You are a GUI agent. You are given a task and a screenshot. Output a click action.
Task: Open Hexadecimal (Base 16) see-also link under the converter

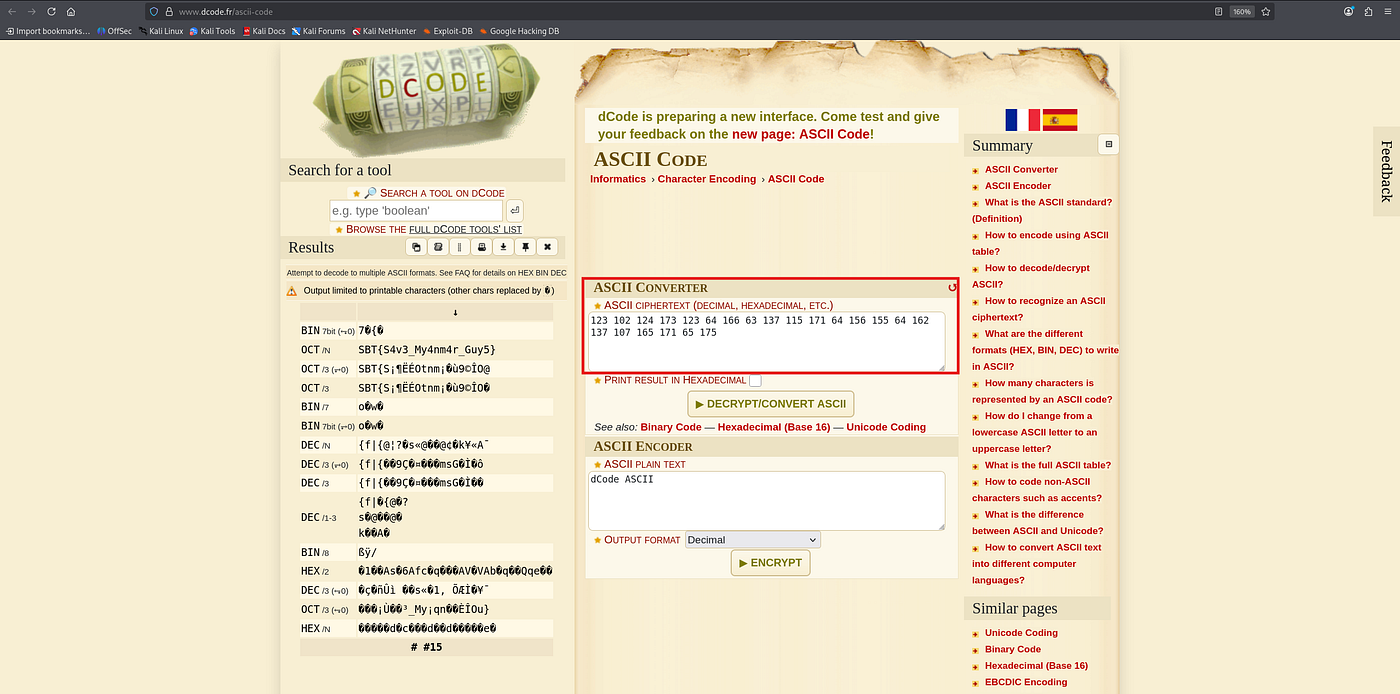point(774,427)
